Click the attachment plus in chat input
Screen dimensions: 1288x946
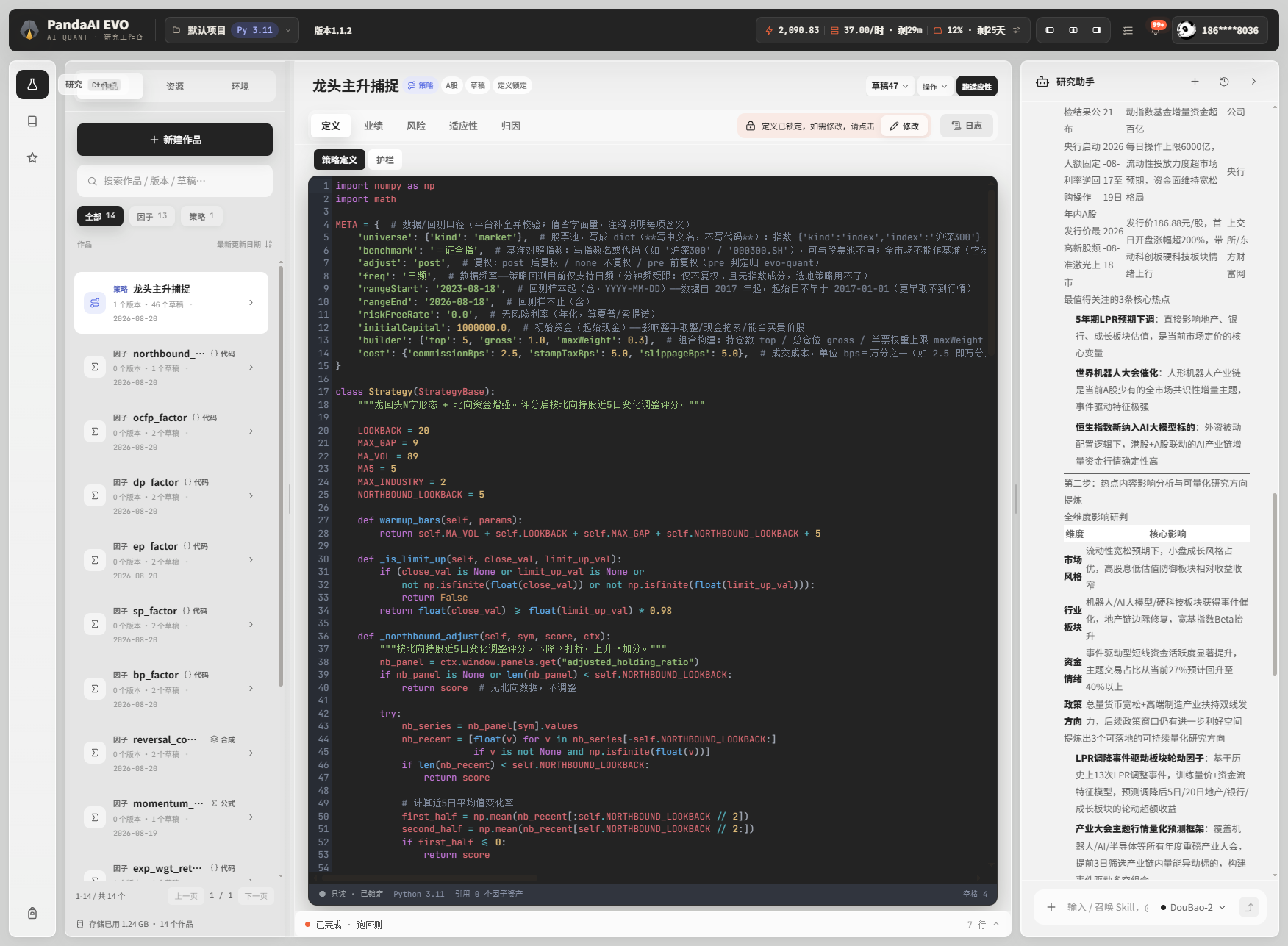click(1051, 907)
